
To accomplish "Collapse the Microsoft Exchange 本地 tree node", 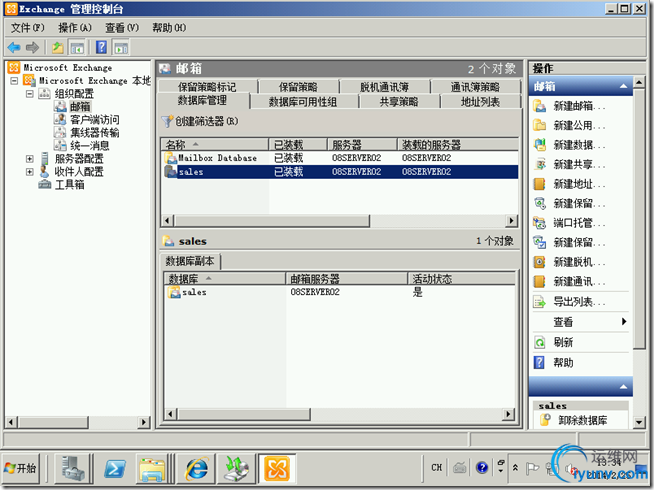I will 15,80.
